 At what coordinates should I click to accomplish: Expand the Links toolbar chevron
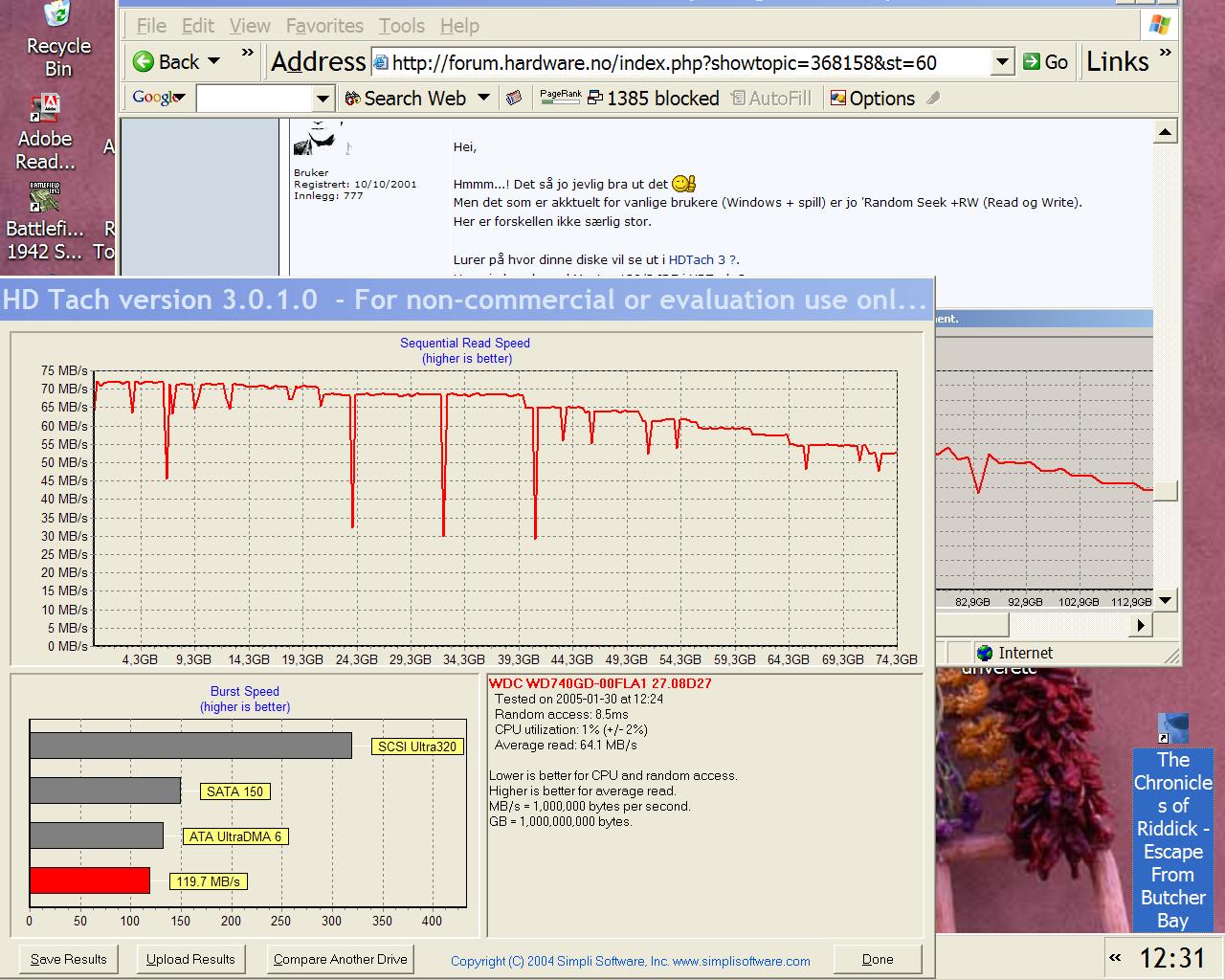tap(1165, 53)
